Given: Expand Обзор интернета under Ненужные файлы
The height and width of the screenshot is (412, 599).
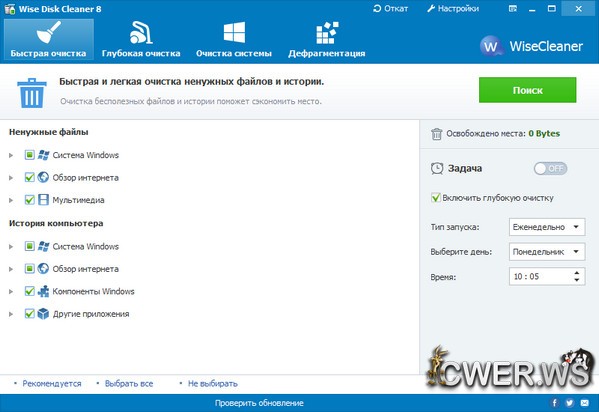Looking at the screenshot, I should pyautogui.click(x=11, y=178).
